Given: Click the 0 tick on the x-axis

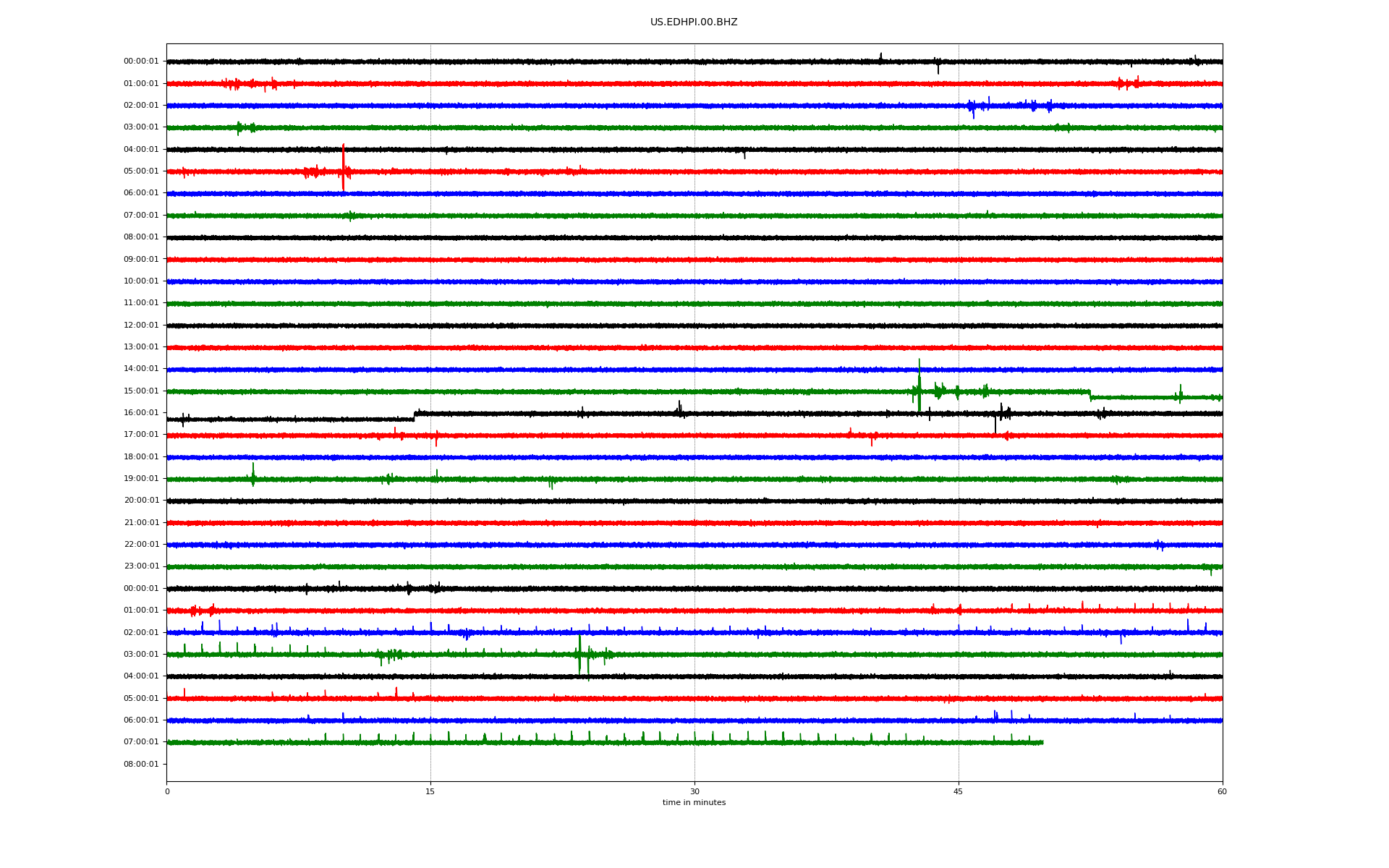Looking at the screenshot, I should (167, 791).
